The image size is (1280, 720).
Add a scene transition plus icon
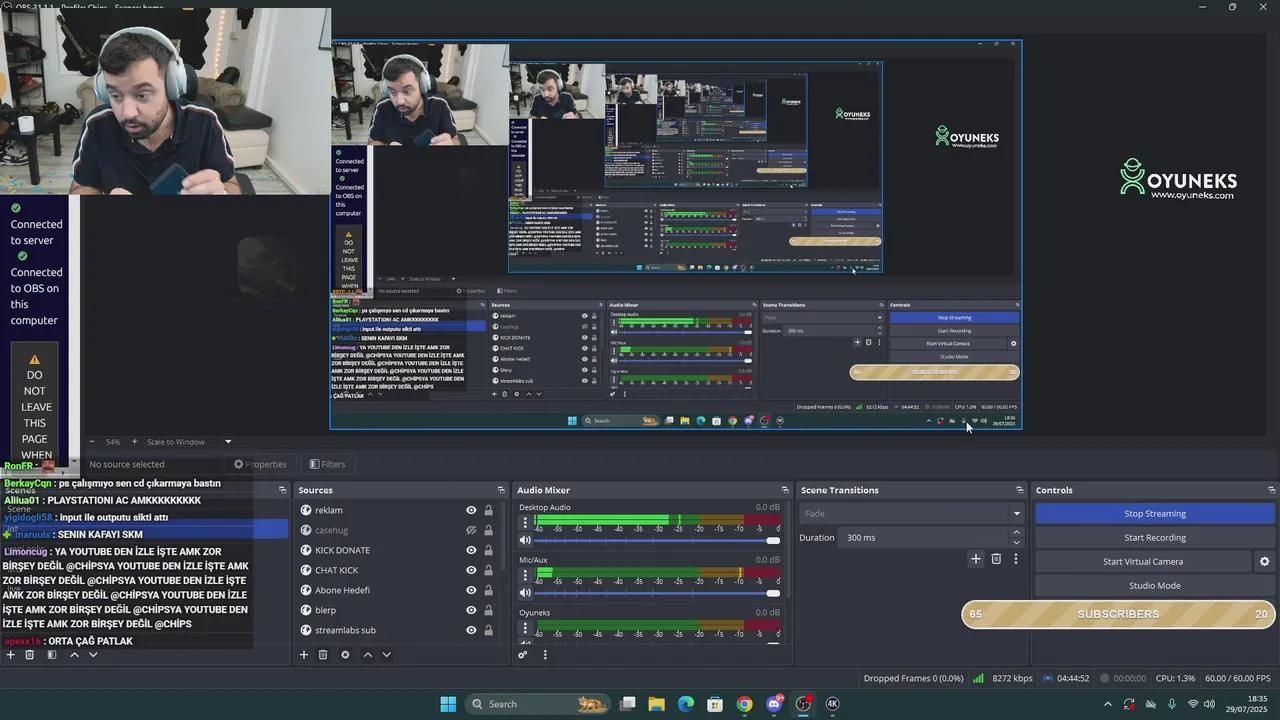point(976,559)
